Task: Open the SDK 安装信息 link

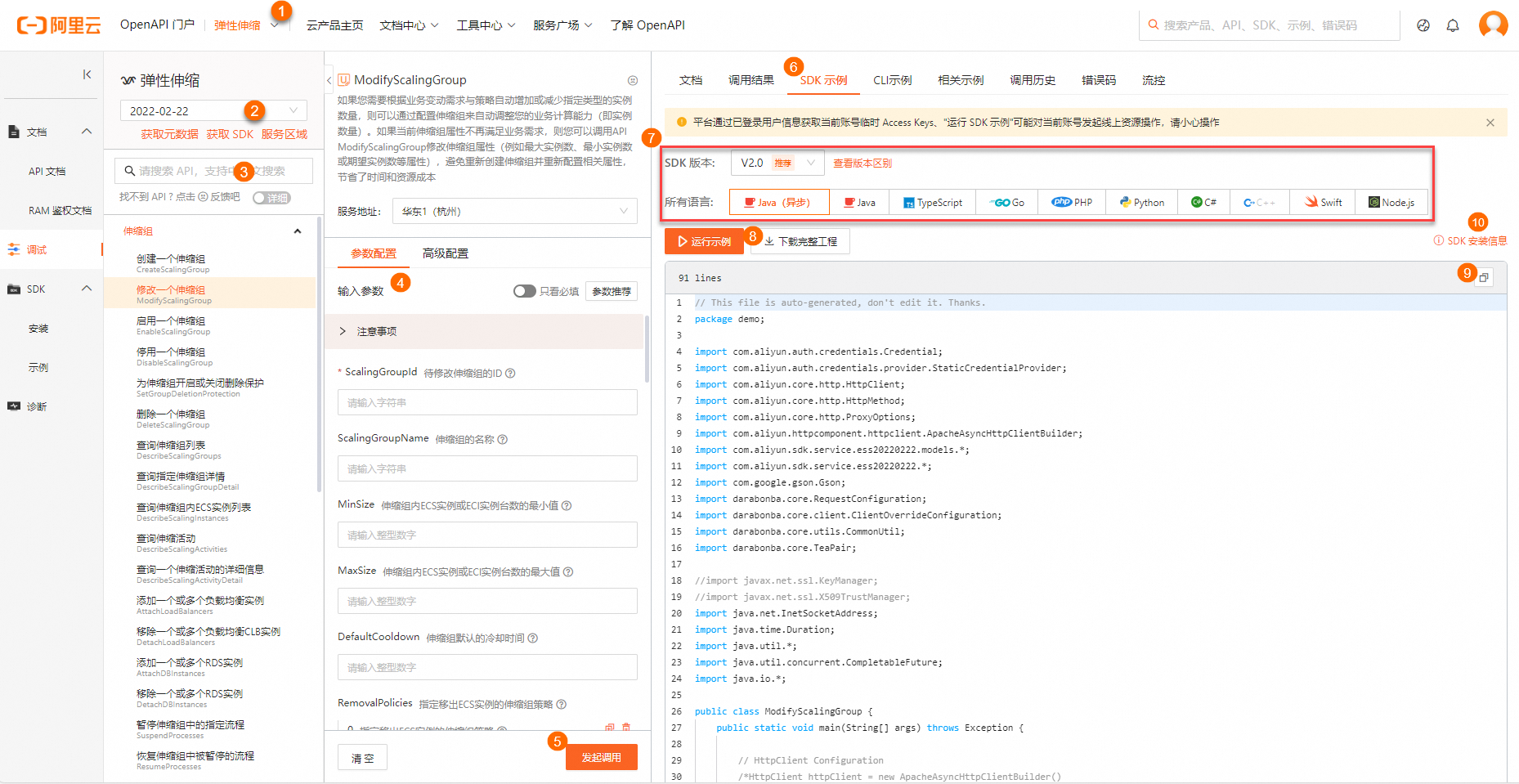Action: click(1470, 240)
